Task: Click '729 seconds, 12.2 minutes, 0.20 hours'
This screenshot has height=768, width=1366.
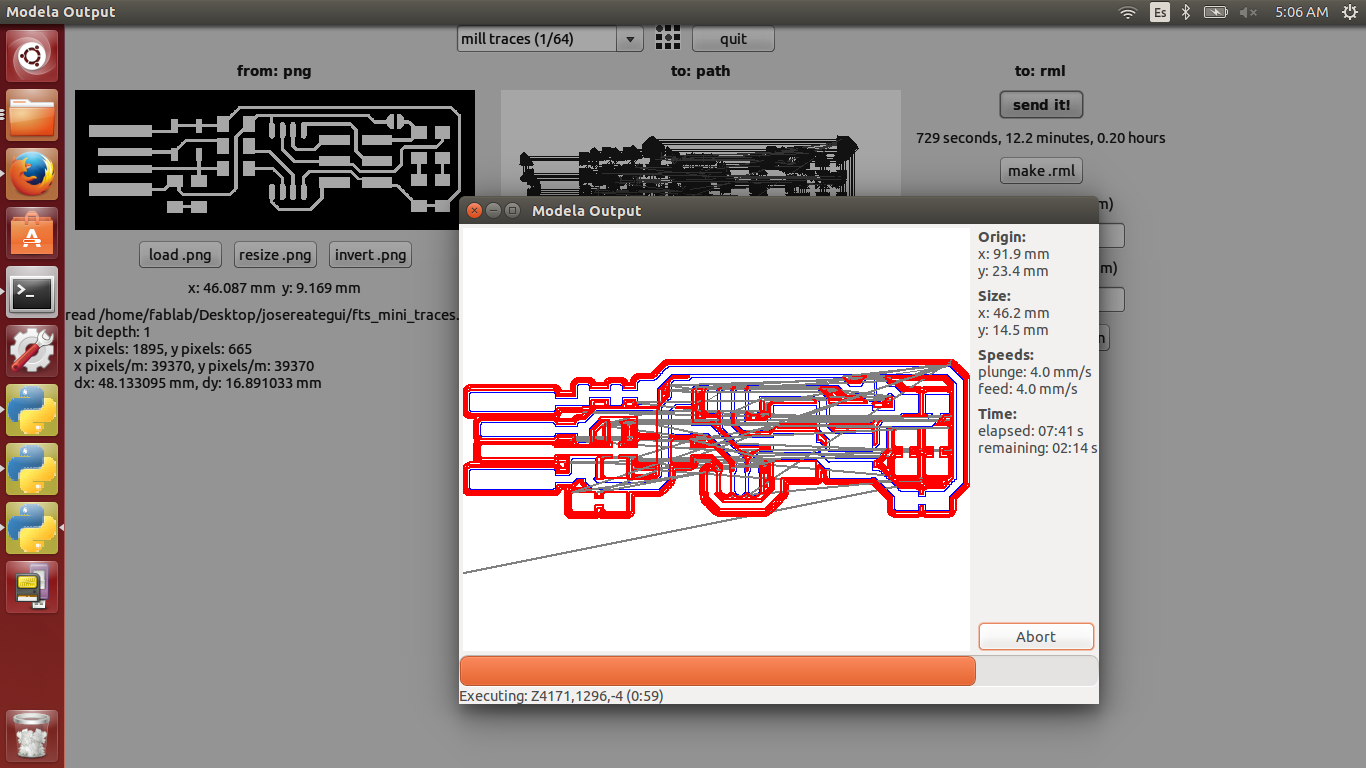Action: click(1041, 138)
